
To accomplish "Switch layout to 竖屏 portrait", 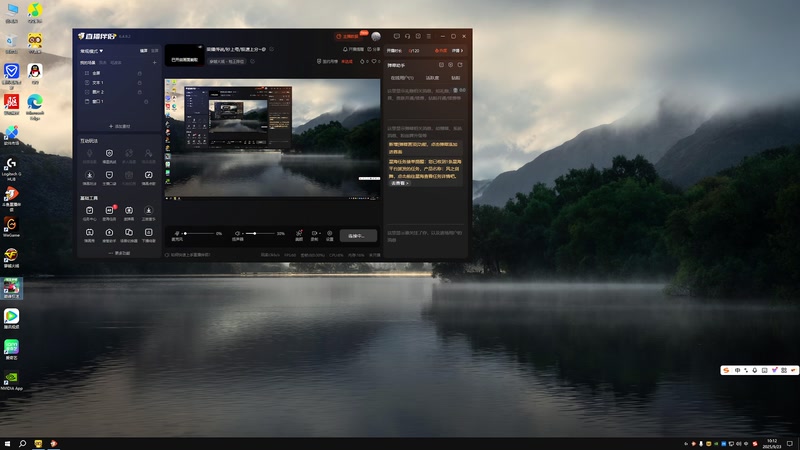I will pyautogui.click(x=155, y=51).
